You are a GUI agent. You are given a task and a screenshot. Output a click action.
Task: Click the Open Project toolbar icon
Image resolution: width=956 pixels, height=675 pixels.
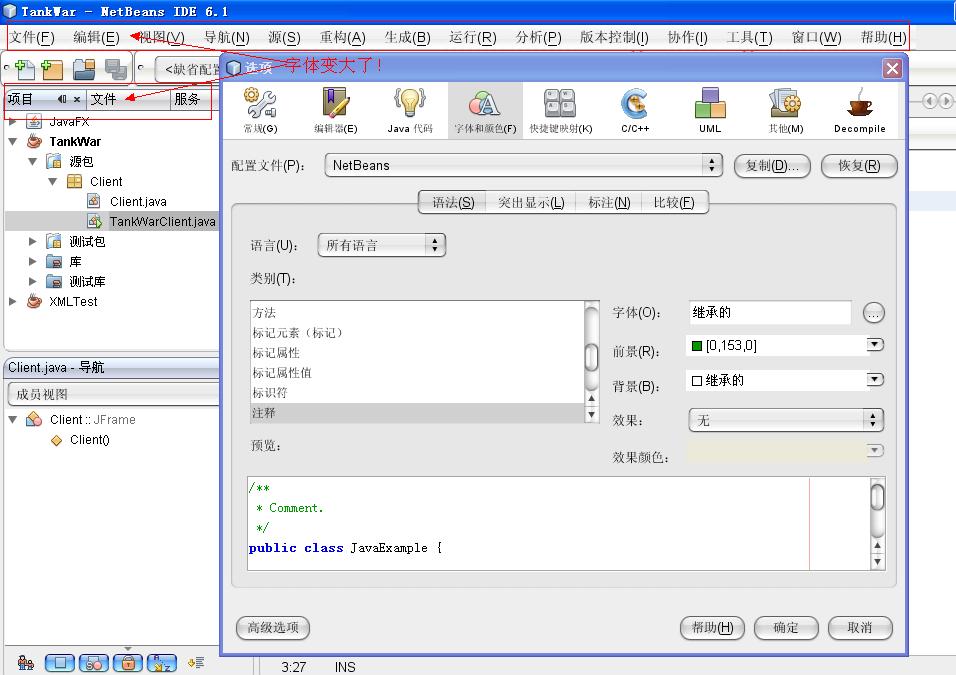point(84,70)
